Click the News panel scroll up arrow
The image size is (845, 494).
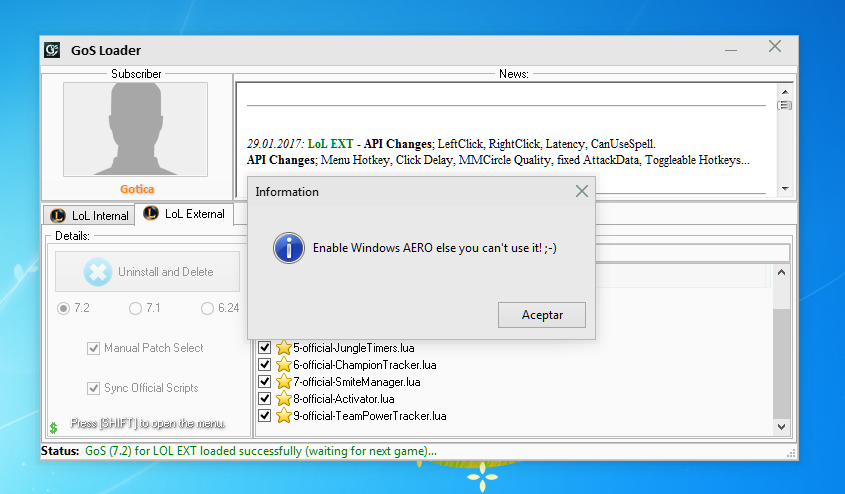tap(785, 92)
